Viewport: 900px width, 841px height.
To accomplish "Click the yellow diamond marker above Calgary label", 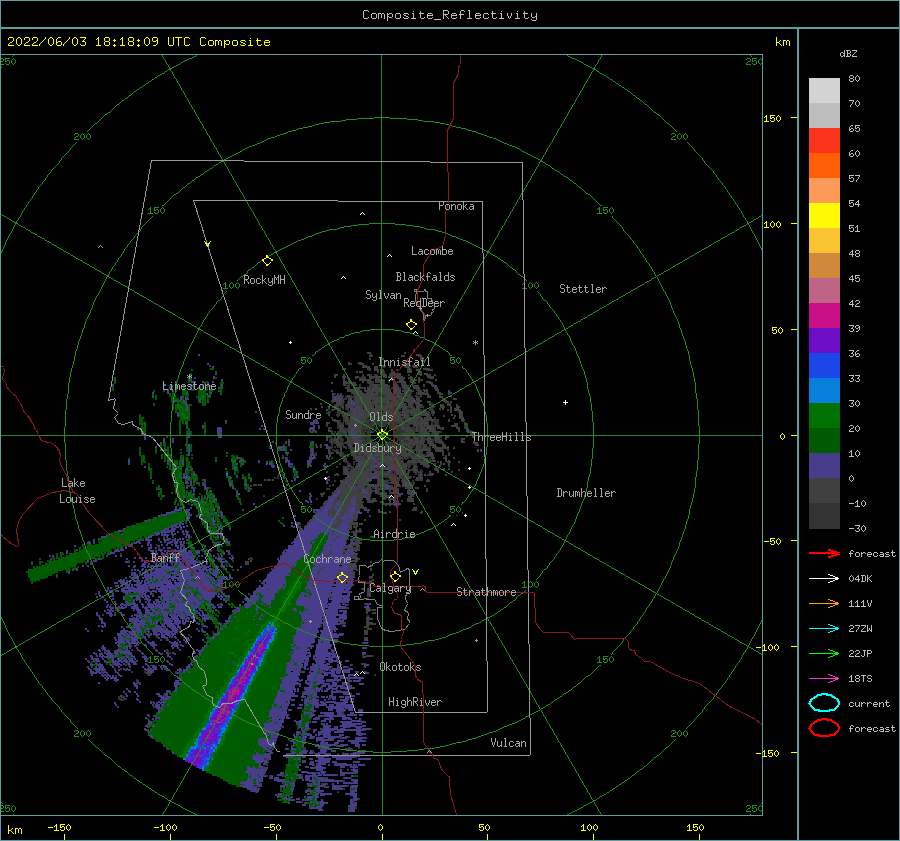I will pos(395,576).
